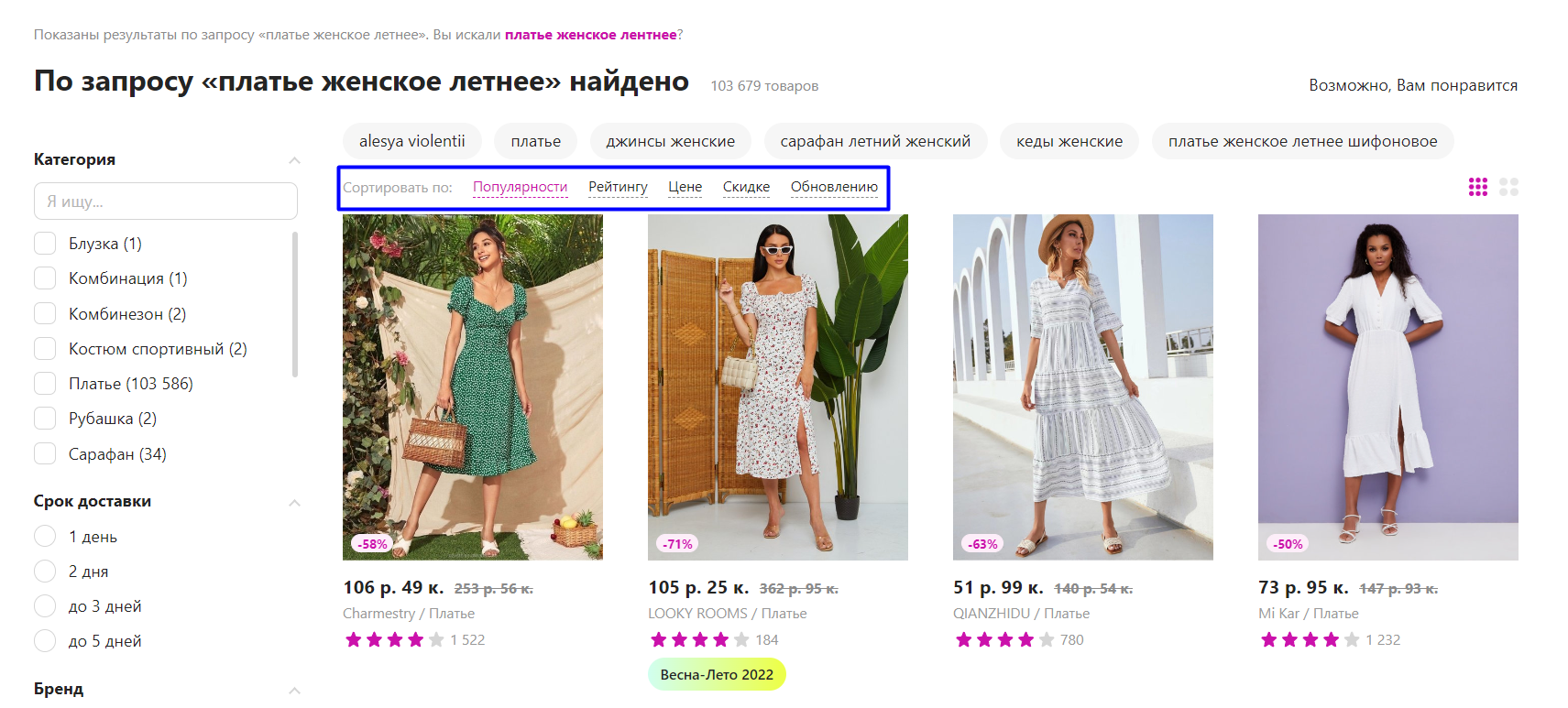Screen dimensions: 1568x708
Task: Click star rating of QIANZHIDU dress
Action: (x=1004, y=639)
